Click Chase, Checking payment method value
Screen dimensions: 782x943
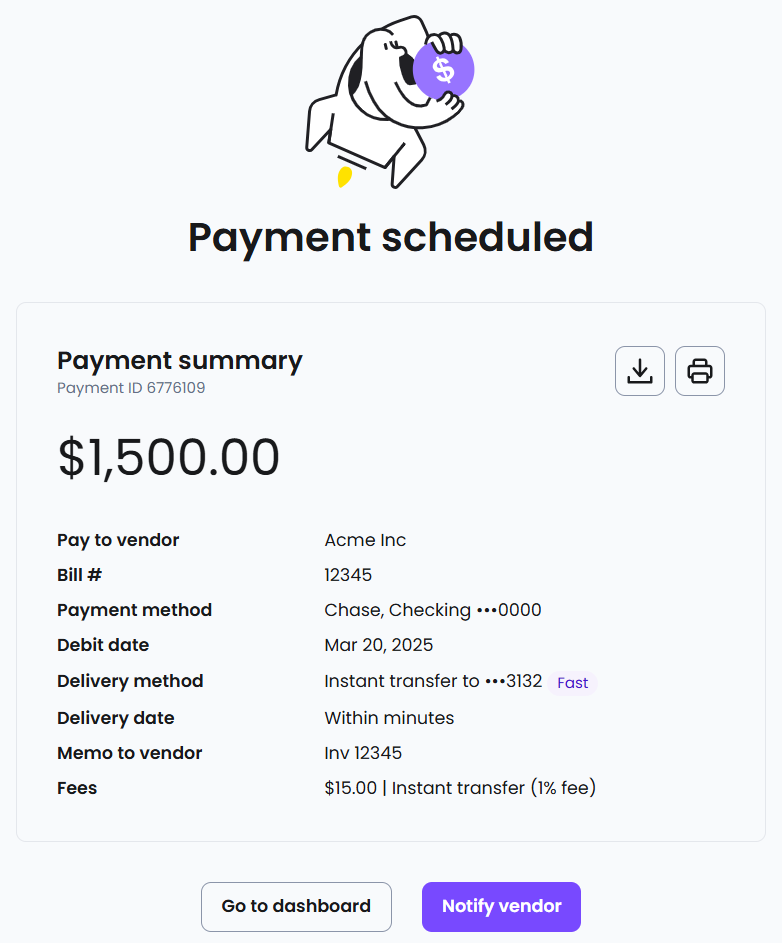coord(433,610)
